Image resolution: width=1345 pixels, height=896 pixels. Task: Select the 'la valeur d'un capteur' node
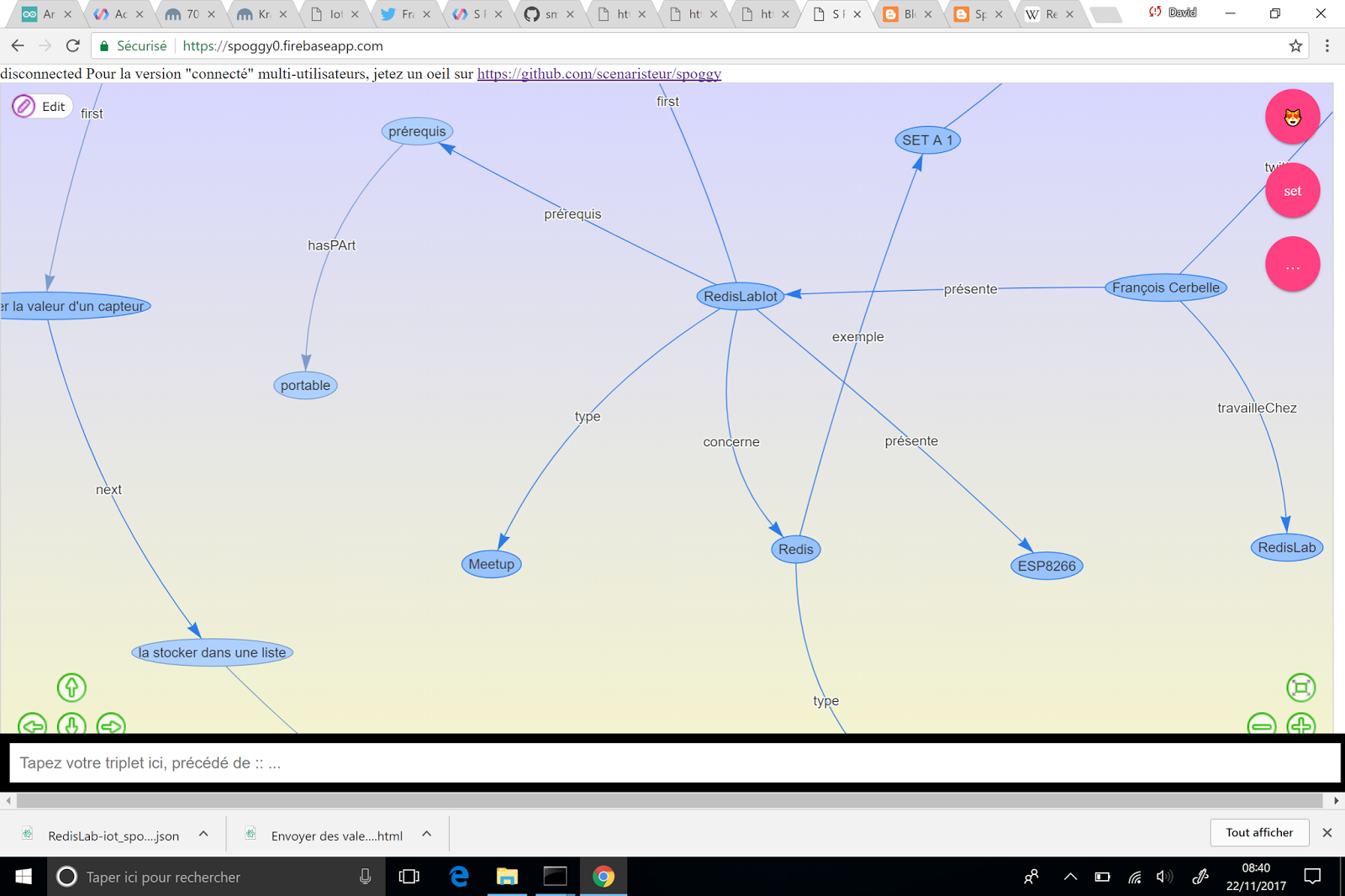75,306
